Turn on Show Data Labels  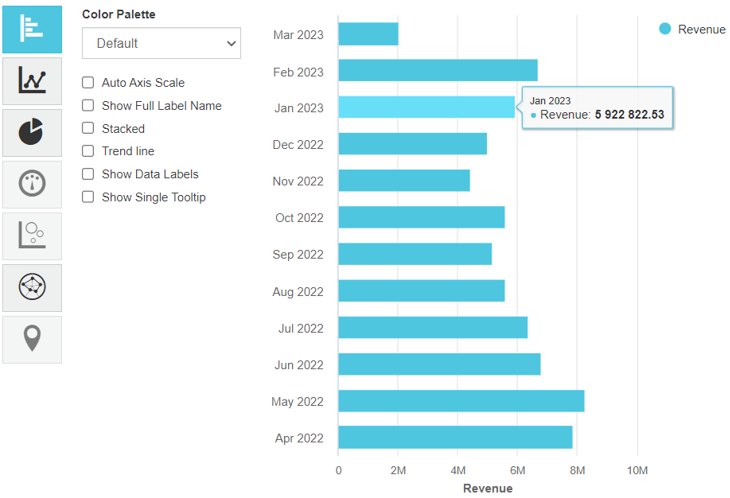click(88, 174)
